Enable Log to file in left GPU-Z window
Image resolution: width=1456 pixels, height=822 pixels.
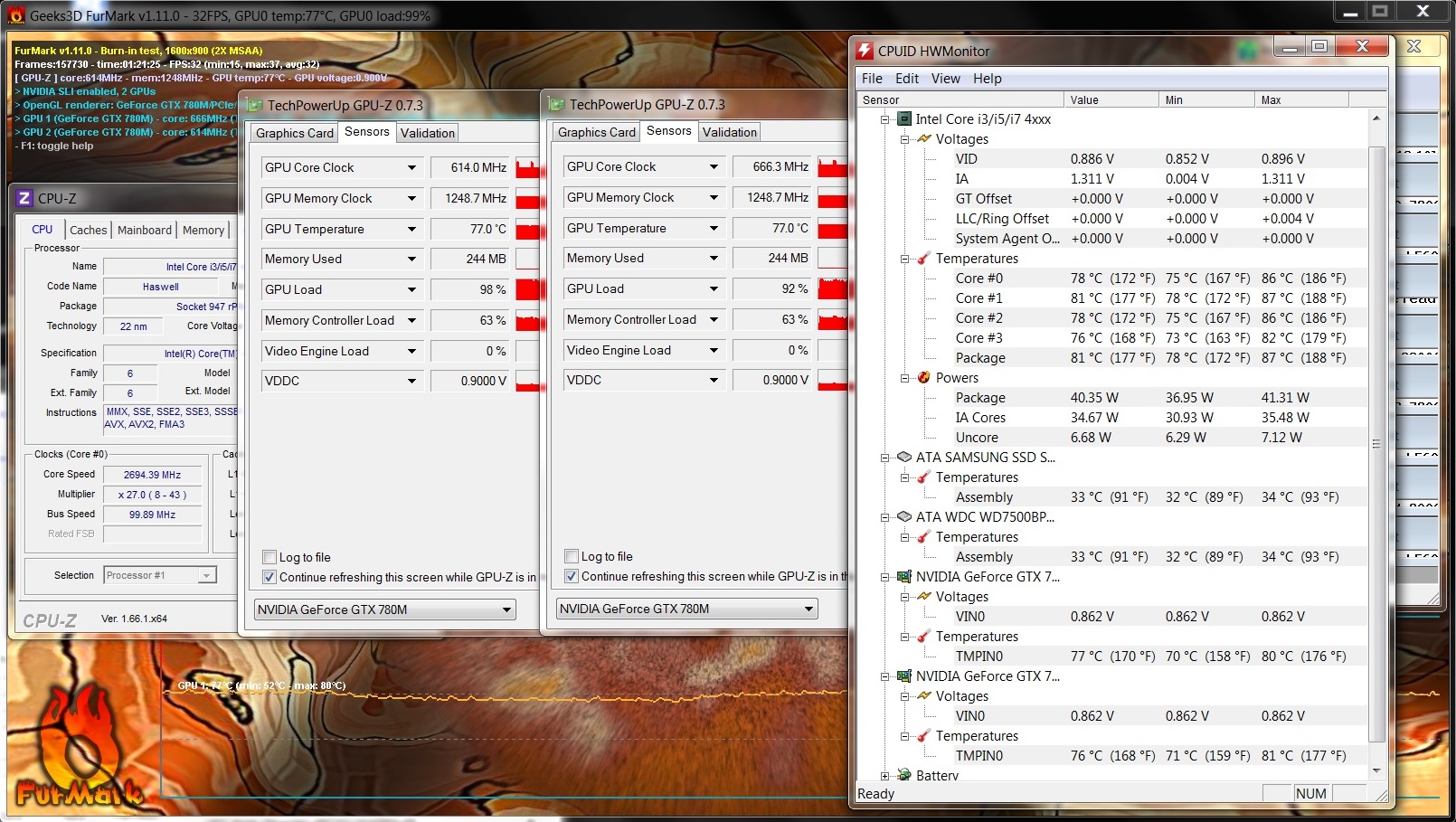[269, 557]
